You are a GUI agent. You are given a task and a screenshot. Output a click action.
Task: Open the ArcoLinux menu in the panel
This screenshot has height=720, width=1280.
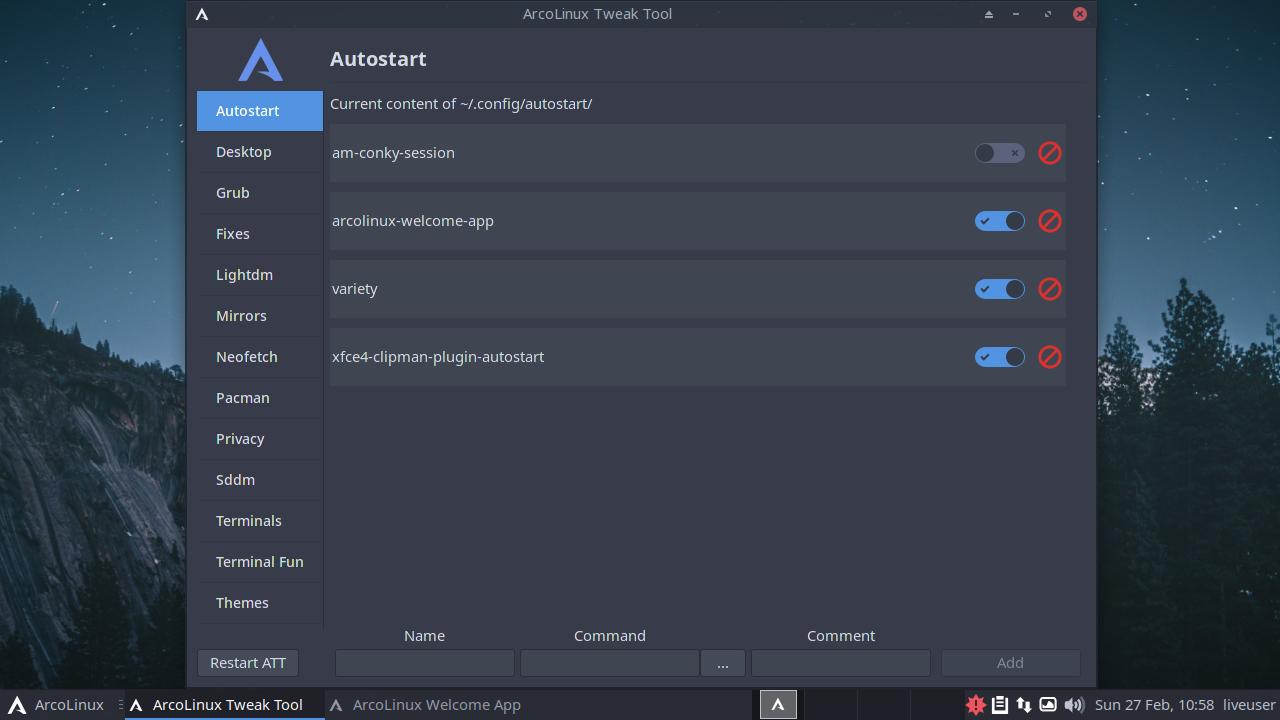(56, 705)
